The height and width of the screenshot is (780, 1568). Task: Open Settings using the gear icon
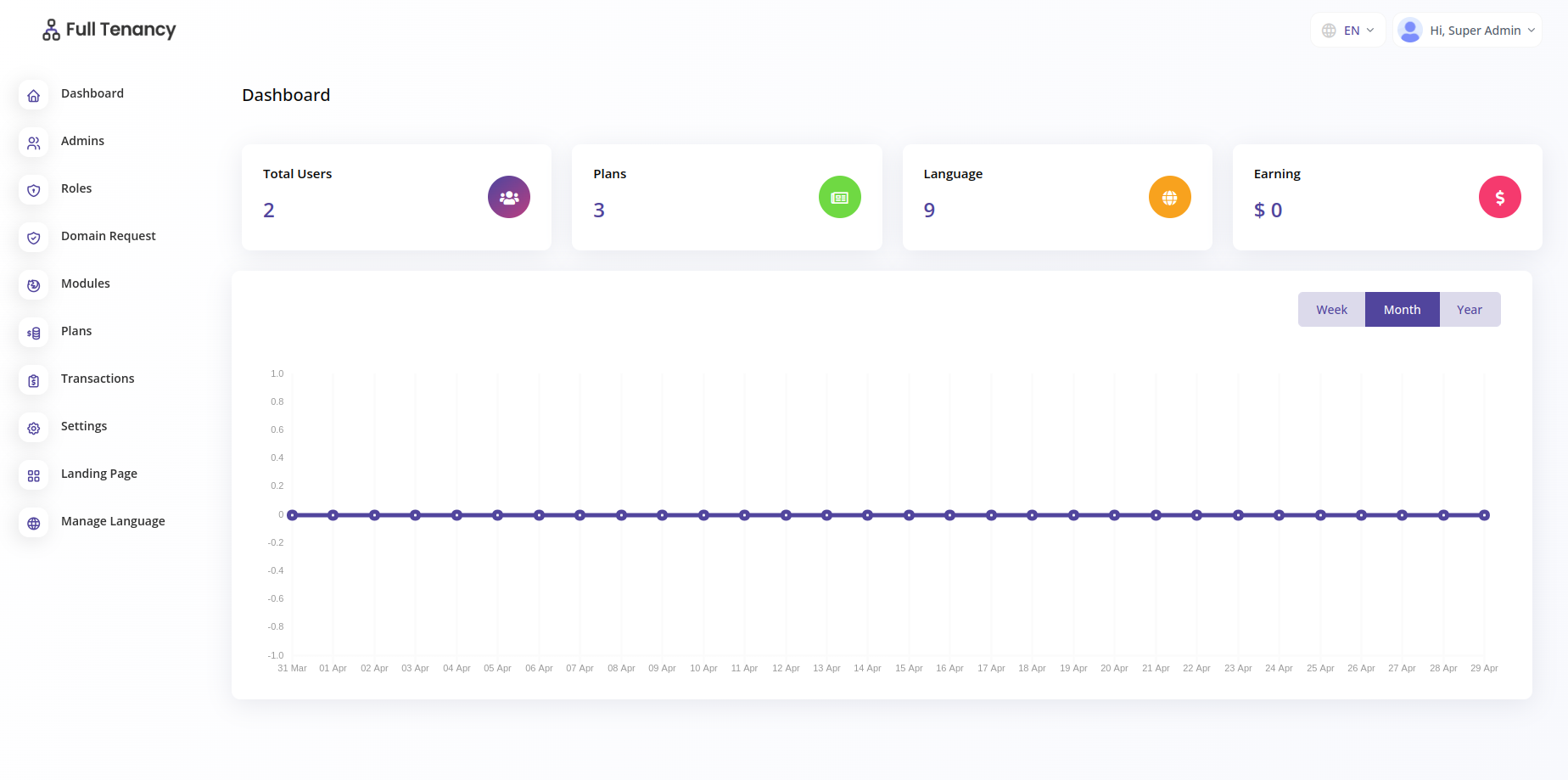pyautogui.click(x=33, y=428)
